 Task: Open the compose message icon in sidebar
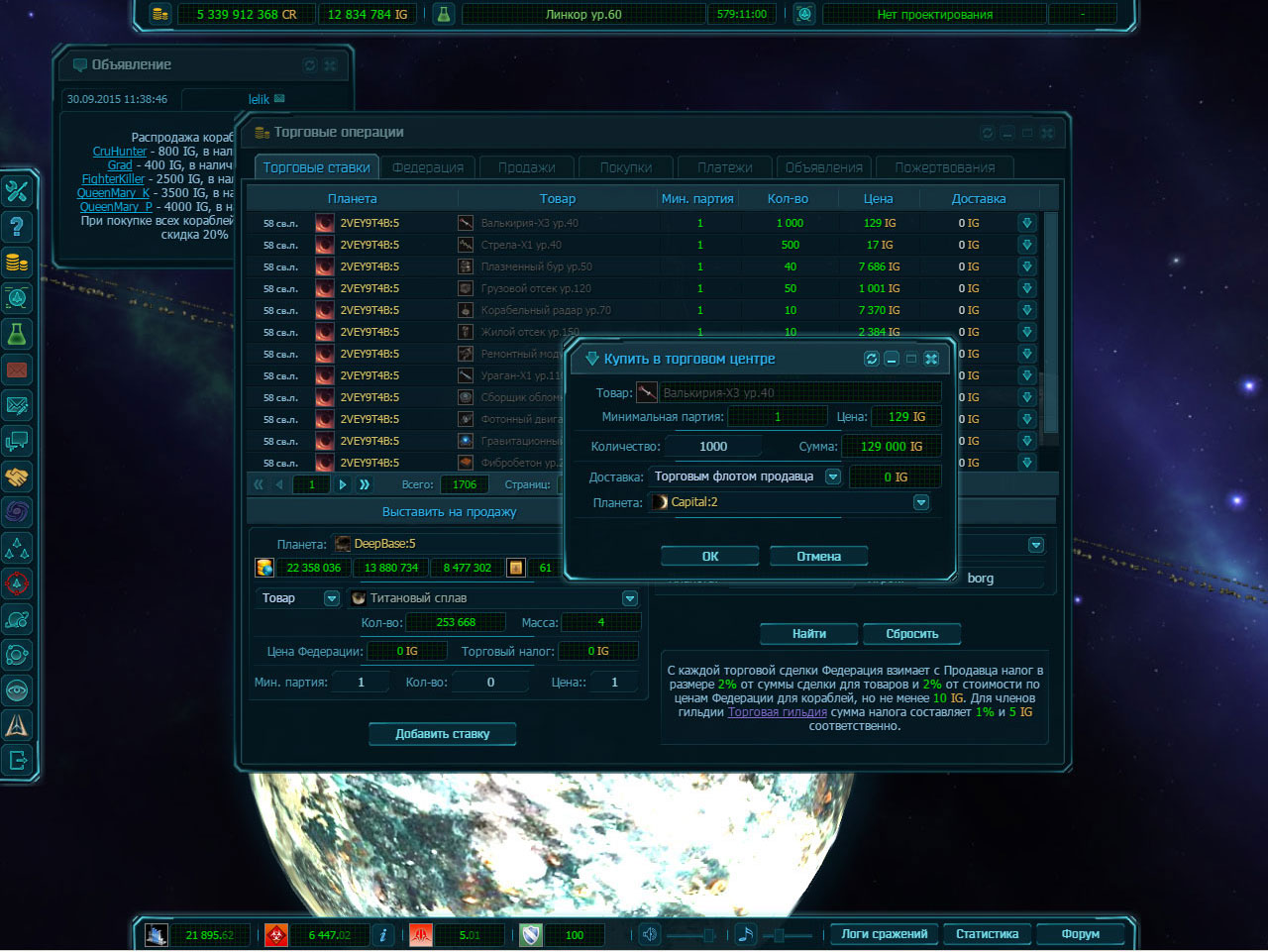(x=17, y=405)
